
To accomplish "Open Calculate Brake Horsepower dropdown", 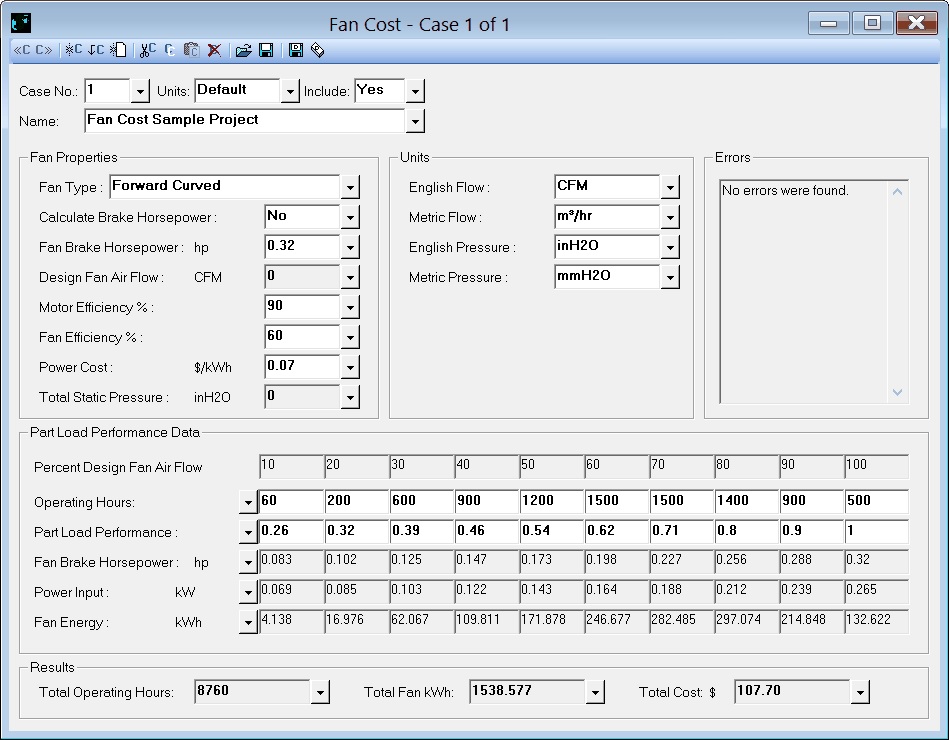I will (350, 217).
